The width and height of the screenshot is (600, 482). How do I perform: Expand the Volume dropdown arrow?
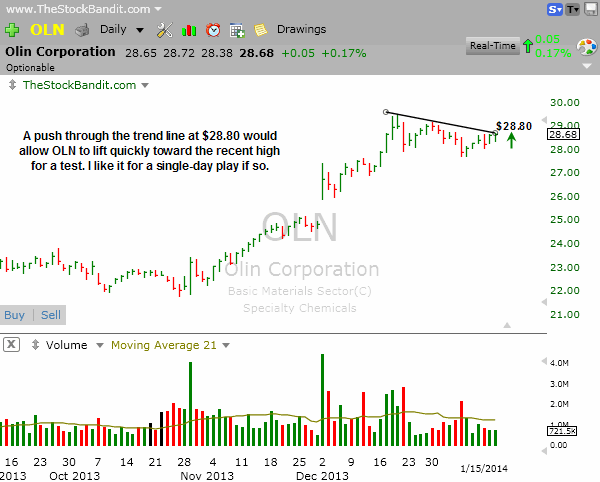point(99,345)
